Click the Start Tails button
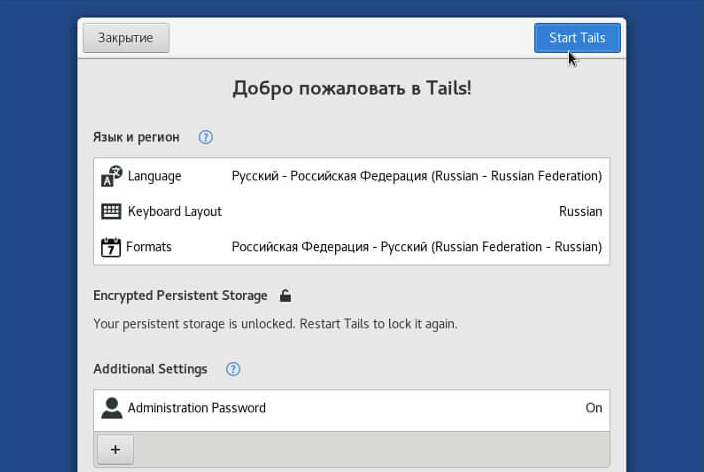The image size is (704, 472). (x=577, y=38)
